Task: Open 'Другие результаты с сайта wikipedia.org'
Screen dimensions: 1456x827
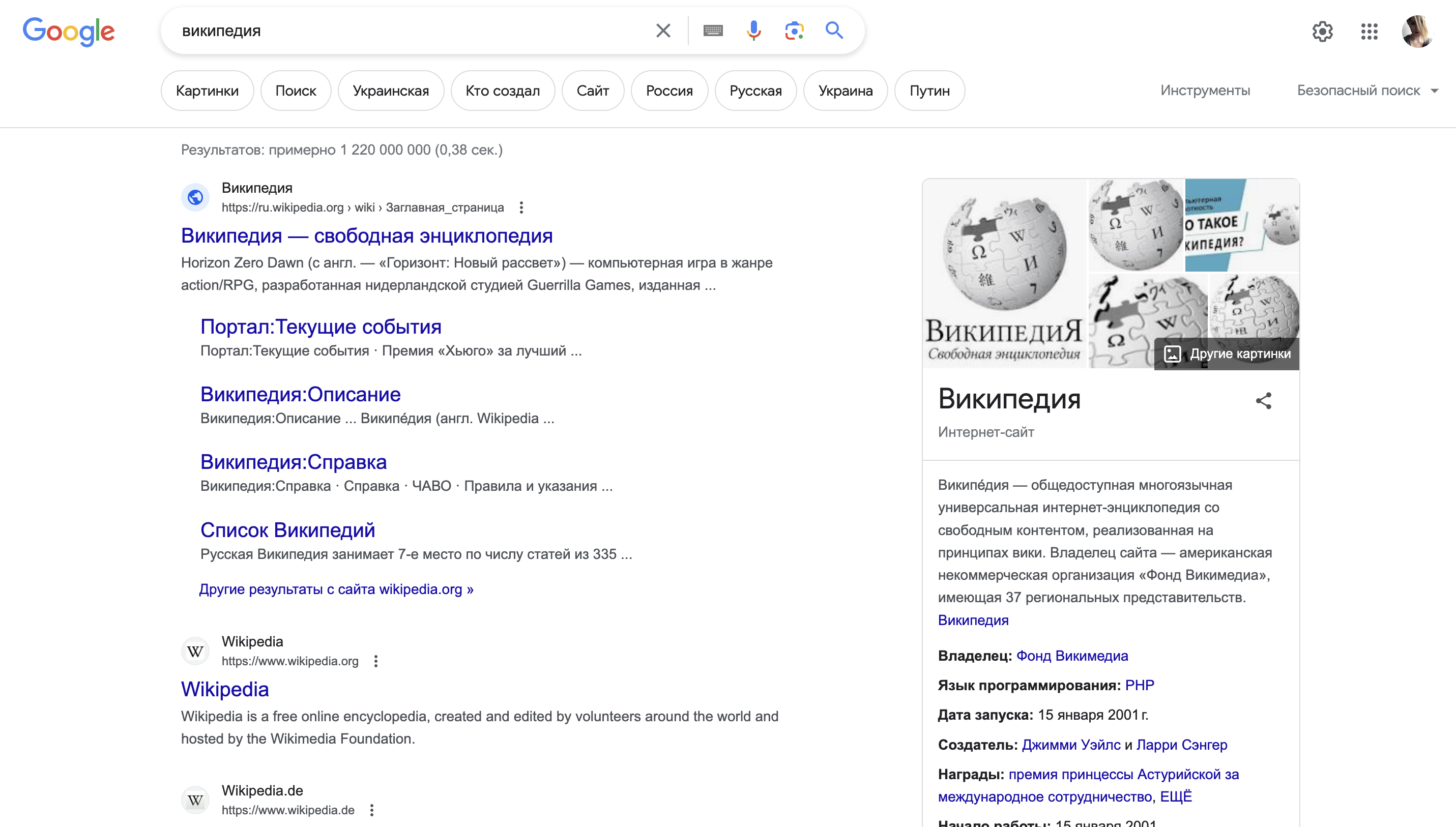Action: tap(336, 589)
